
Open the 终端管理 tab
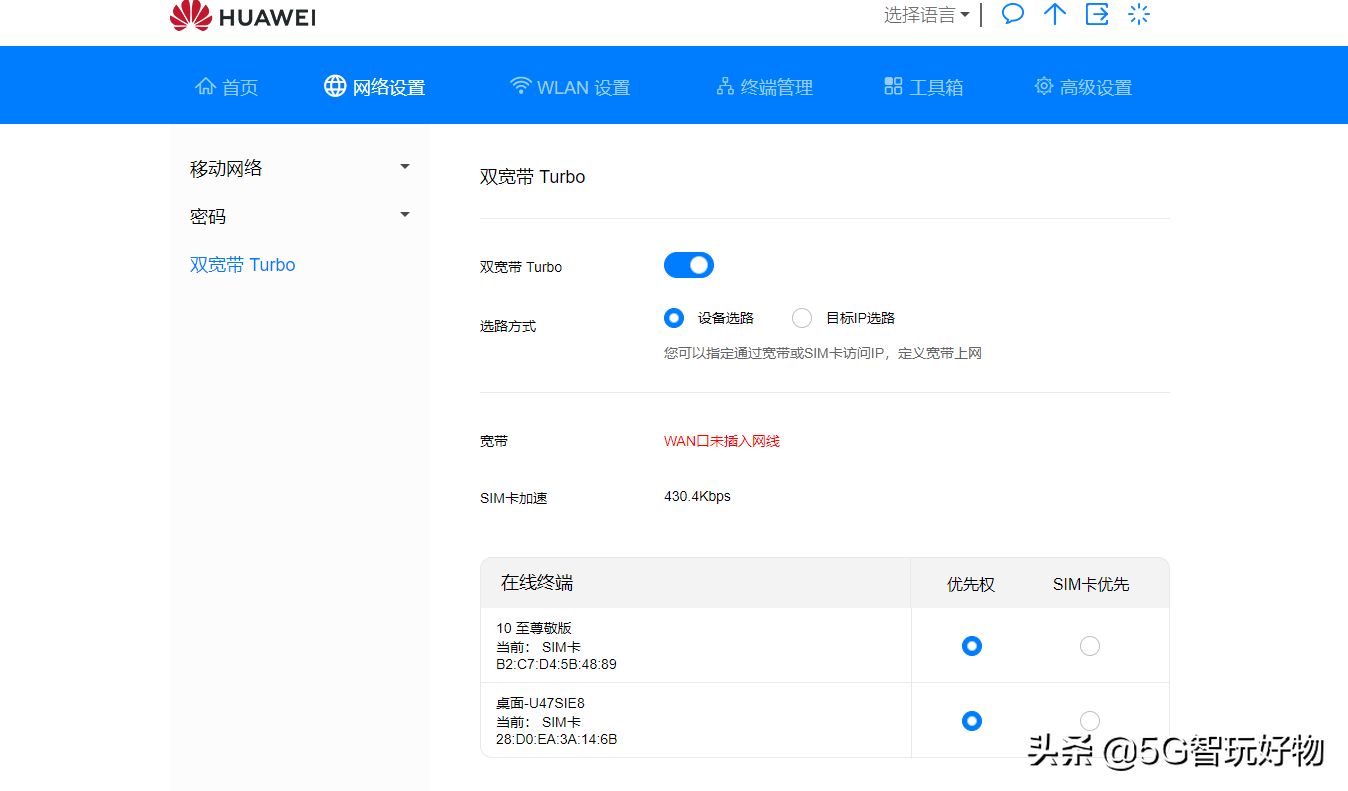765,87
